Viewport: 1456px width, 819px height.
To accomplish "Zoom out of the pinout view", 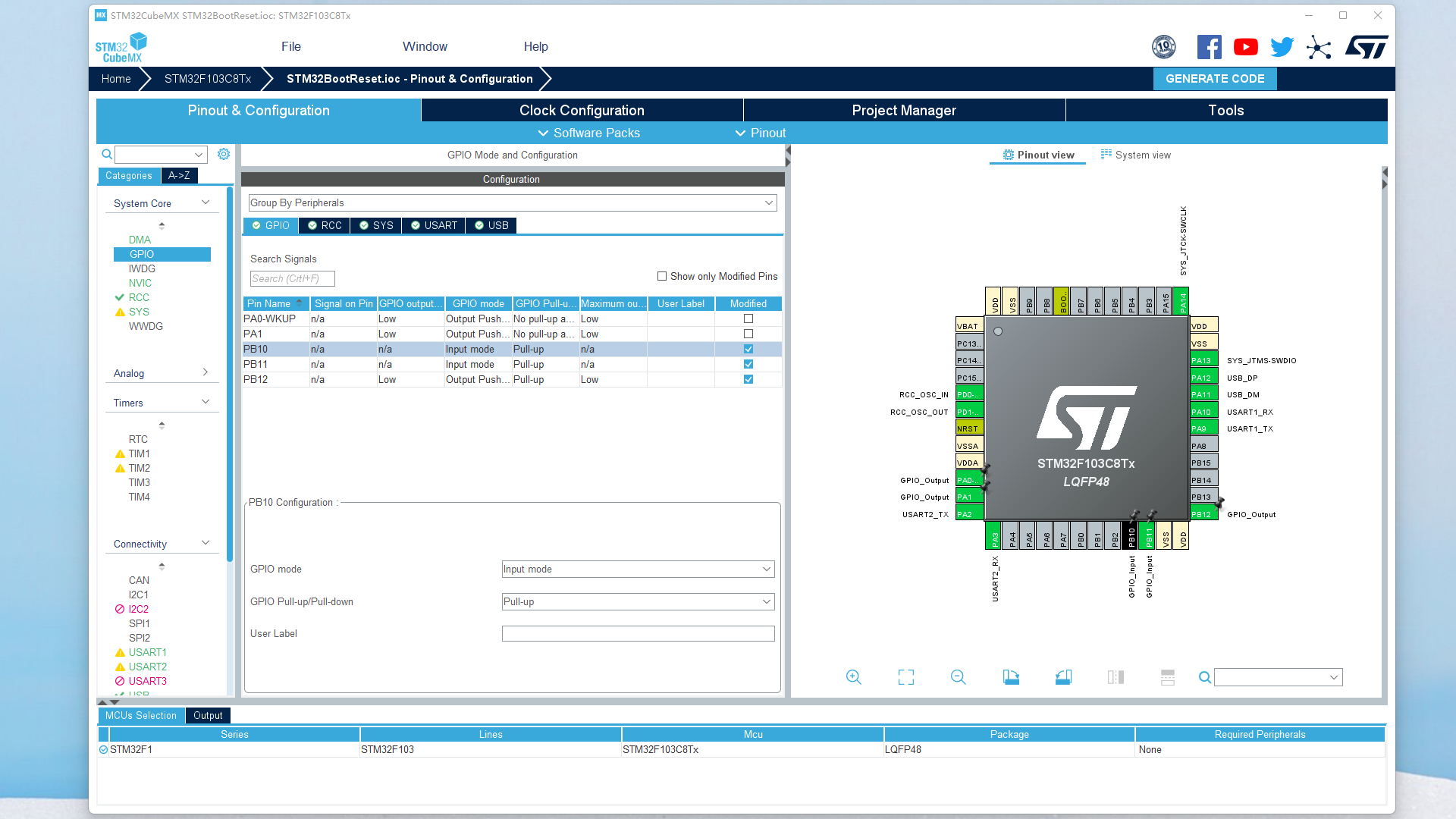I will pyautogui.click(x=958, y=677).
